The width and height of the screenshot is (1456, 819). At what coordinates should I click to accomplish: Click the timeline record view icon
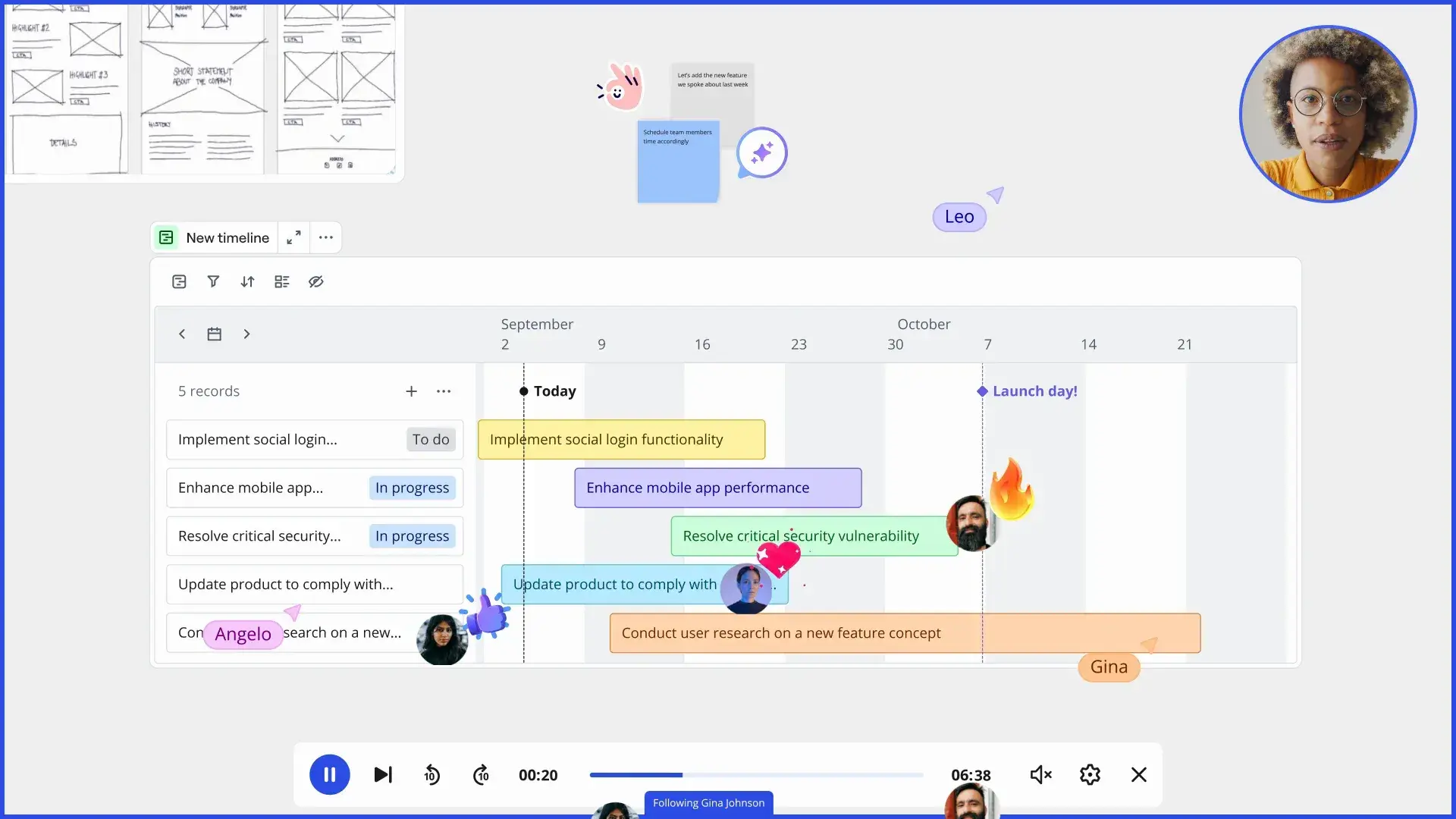coord(179,281)
